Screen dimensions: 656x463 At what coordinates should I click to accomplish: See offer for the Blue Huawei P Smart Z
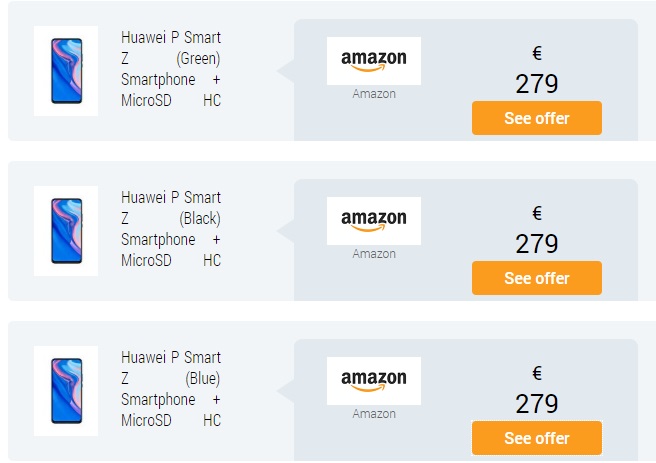pos(537,438)
